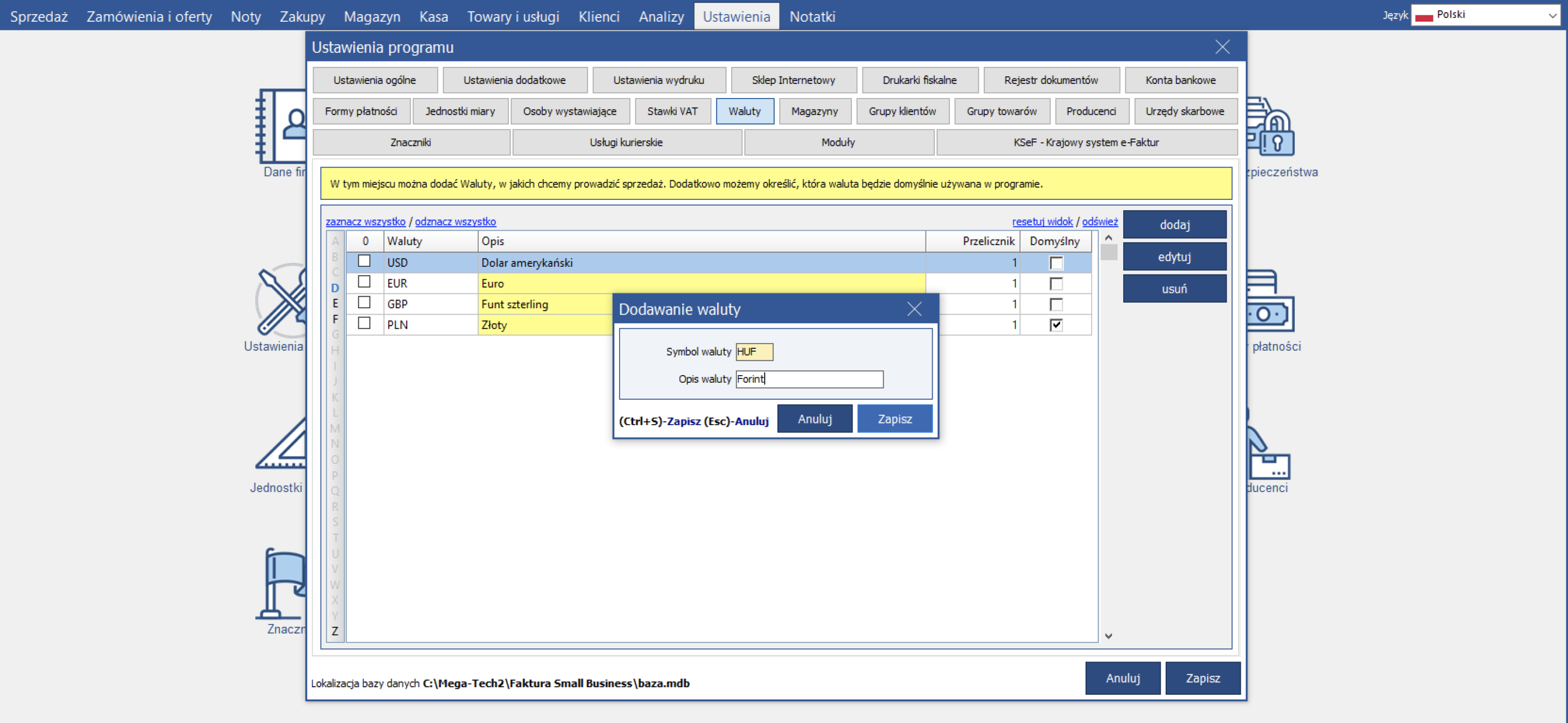Switch to the Stawki VAT tab
1568x723 pixels.
pos(672,112)
